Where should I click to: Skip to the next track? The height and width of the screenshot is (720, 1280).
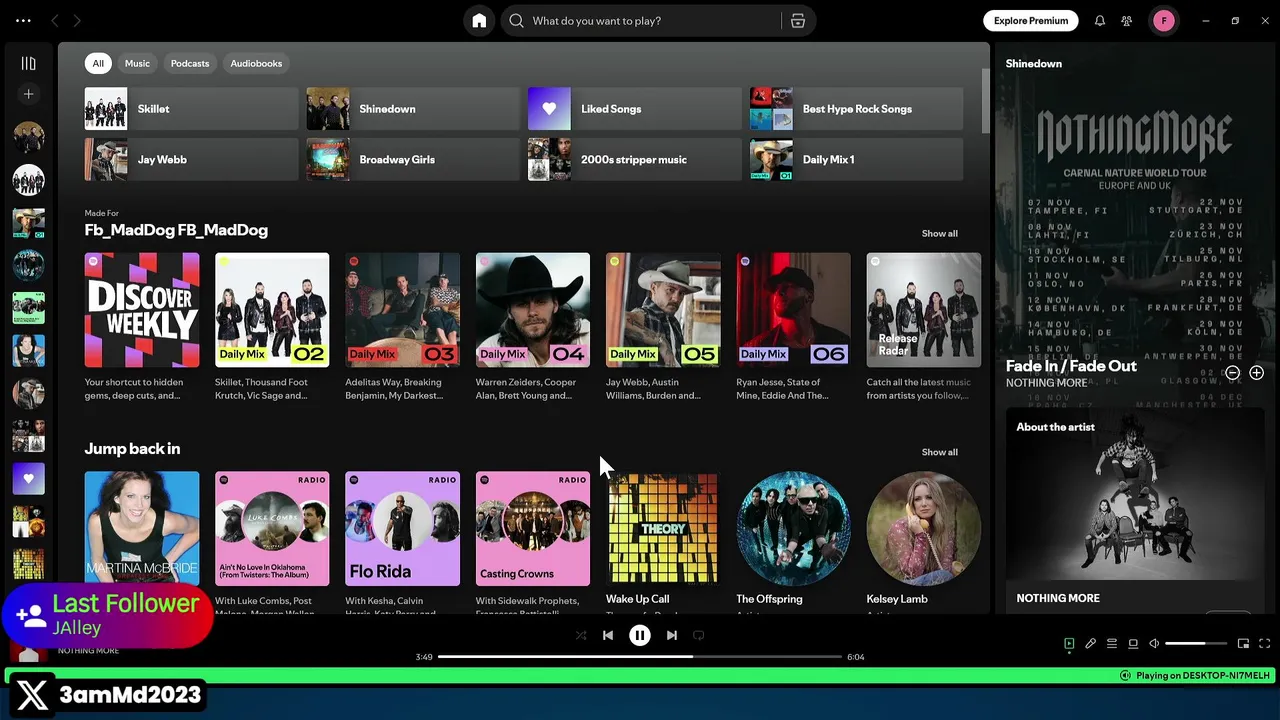point(672,635)
